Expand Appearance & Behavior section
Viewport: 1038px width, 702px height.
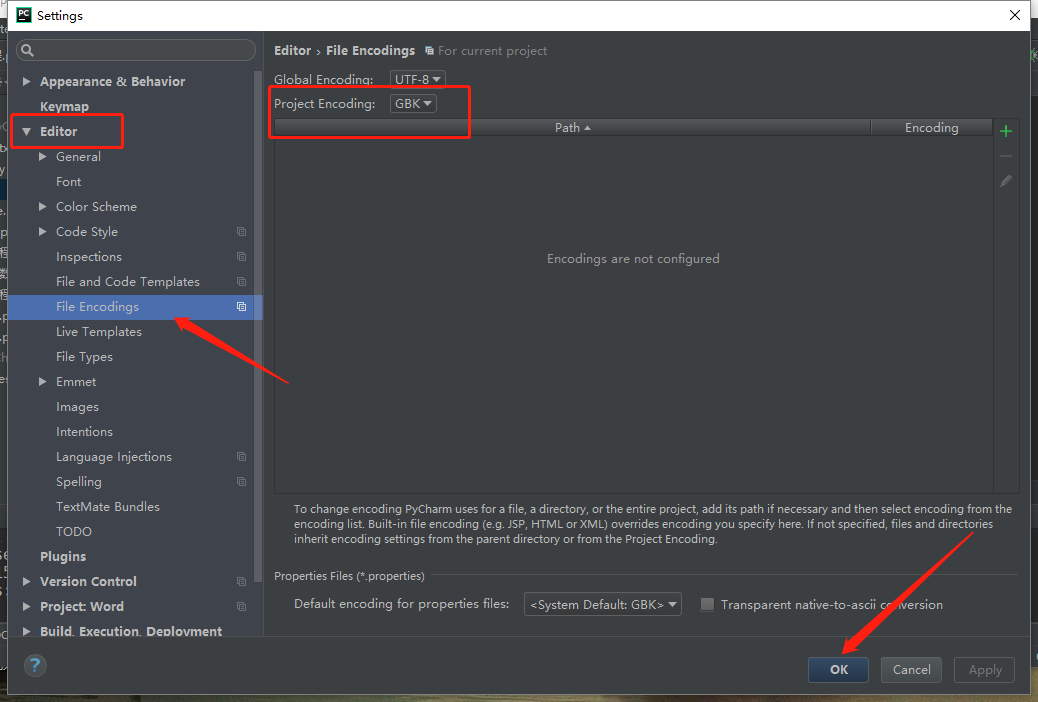tap(26, 81)
